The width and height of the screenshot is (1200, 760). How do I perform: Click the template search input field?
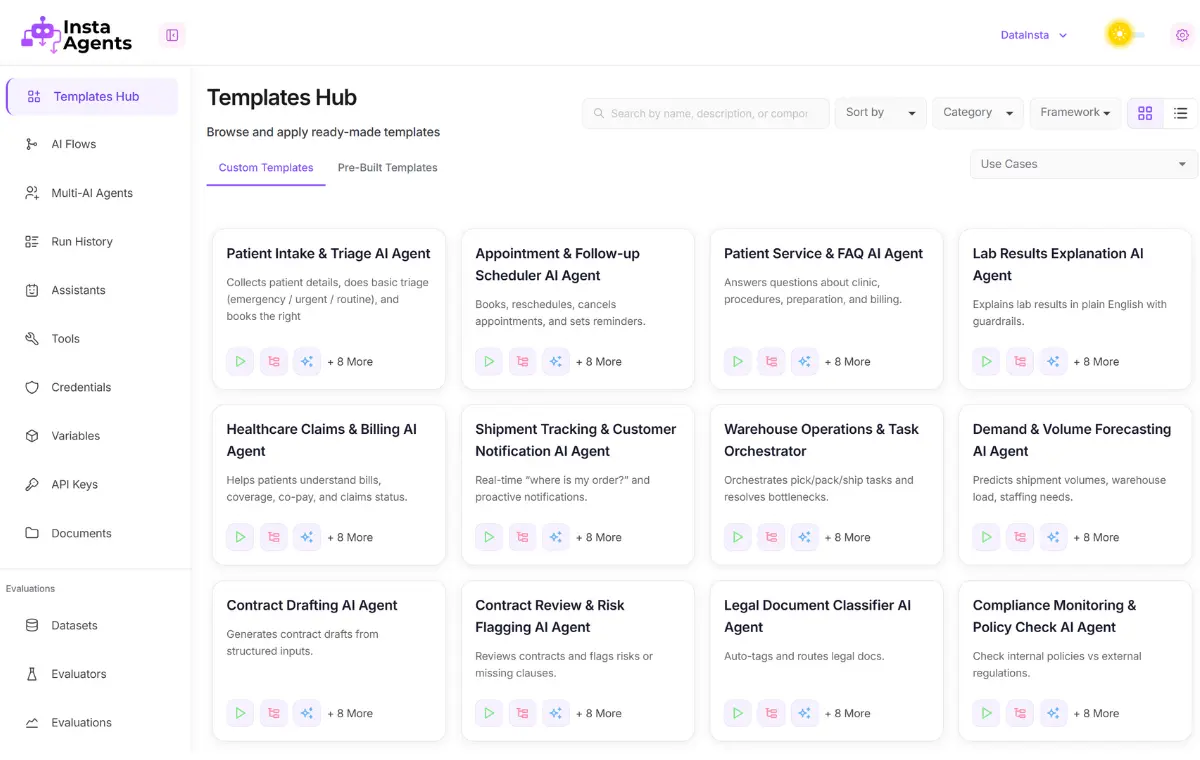click(708, 113)
